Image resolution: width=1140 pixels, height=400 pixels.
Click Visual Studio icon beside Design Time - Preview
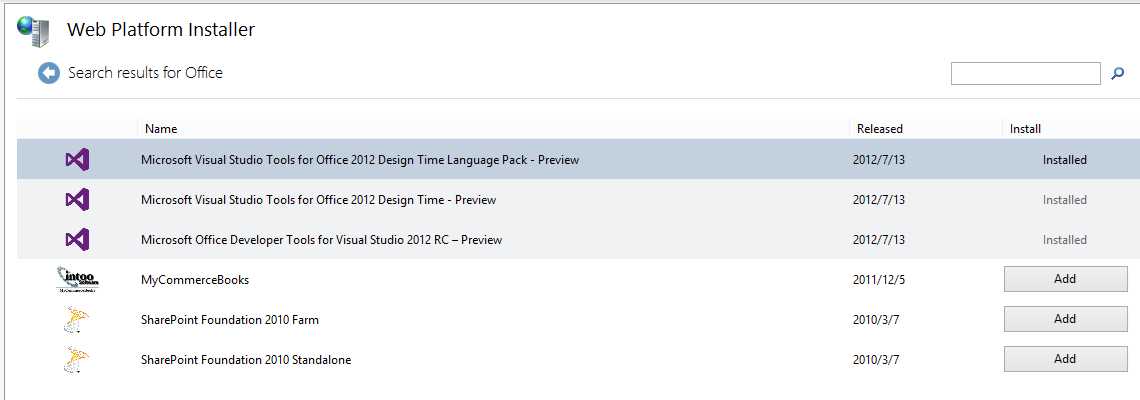(77, 199)
